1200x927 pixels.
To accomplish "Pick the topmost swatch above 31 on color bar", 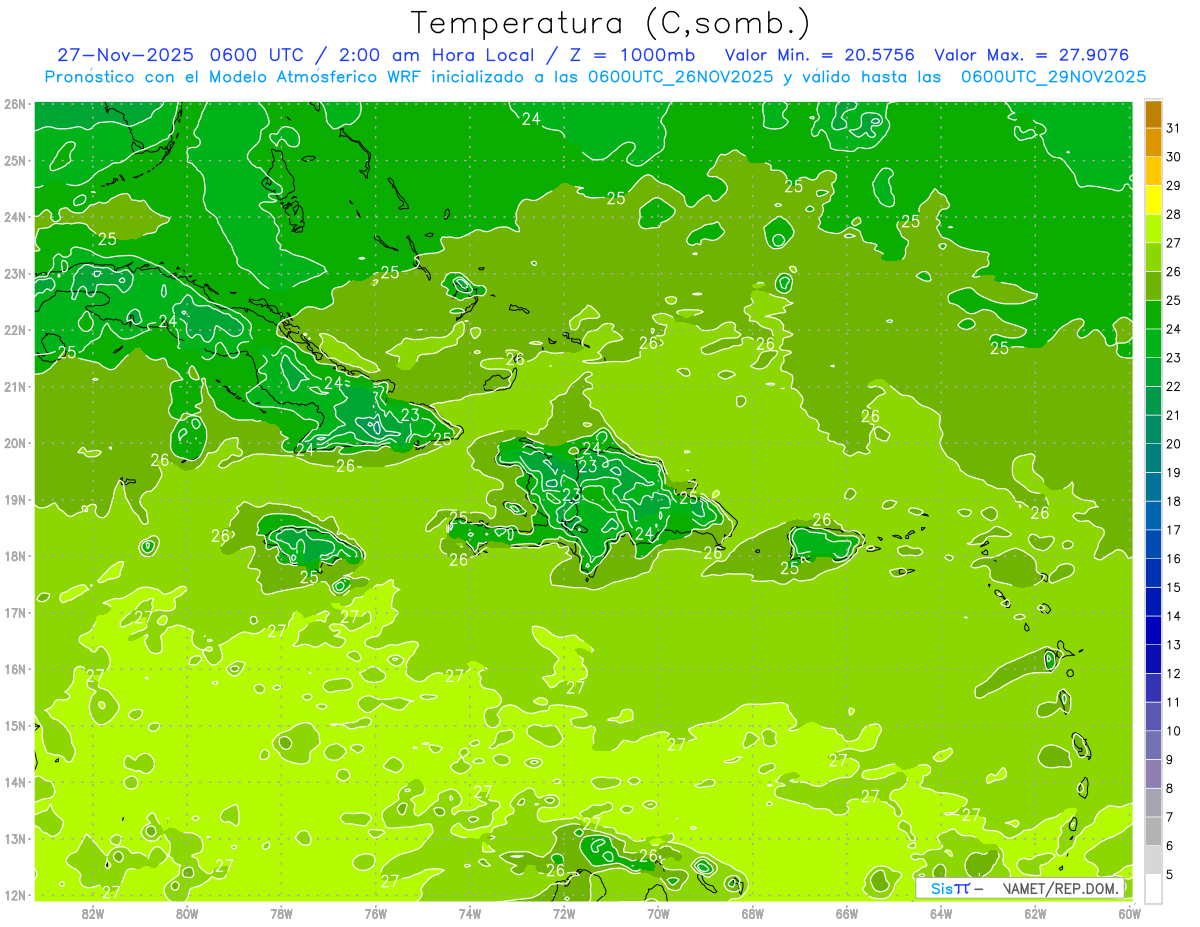I will (1153, 114).
